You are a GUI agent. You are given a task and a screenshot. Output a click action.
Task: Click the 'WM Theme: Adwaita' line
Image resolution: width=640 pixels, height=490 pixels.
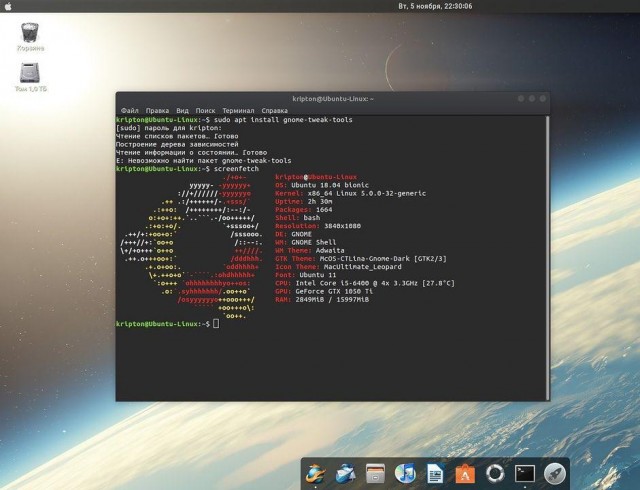pos(309,250)
